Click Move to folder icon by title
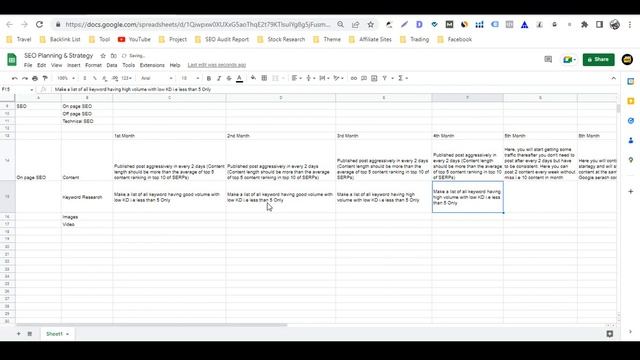The height and width of the screenshot is (360, 640). pos(113,56)
